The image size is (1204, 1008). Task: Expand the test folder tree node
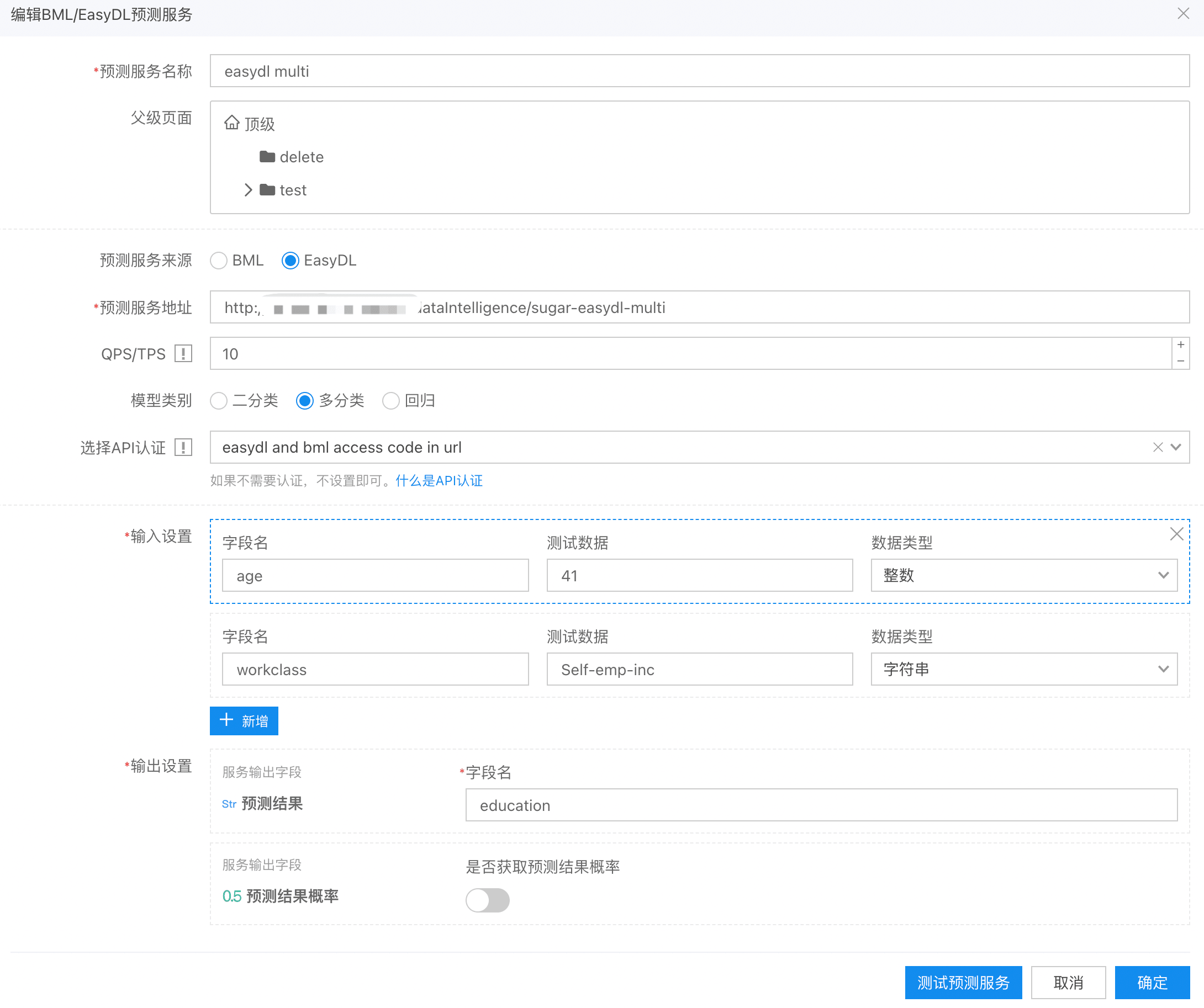pos(247,190)
